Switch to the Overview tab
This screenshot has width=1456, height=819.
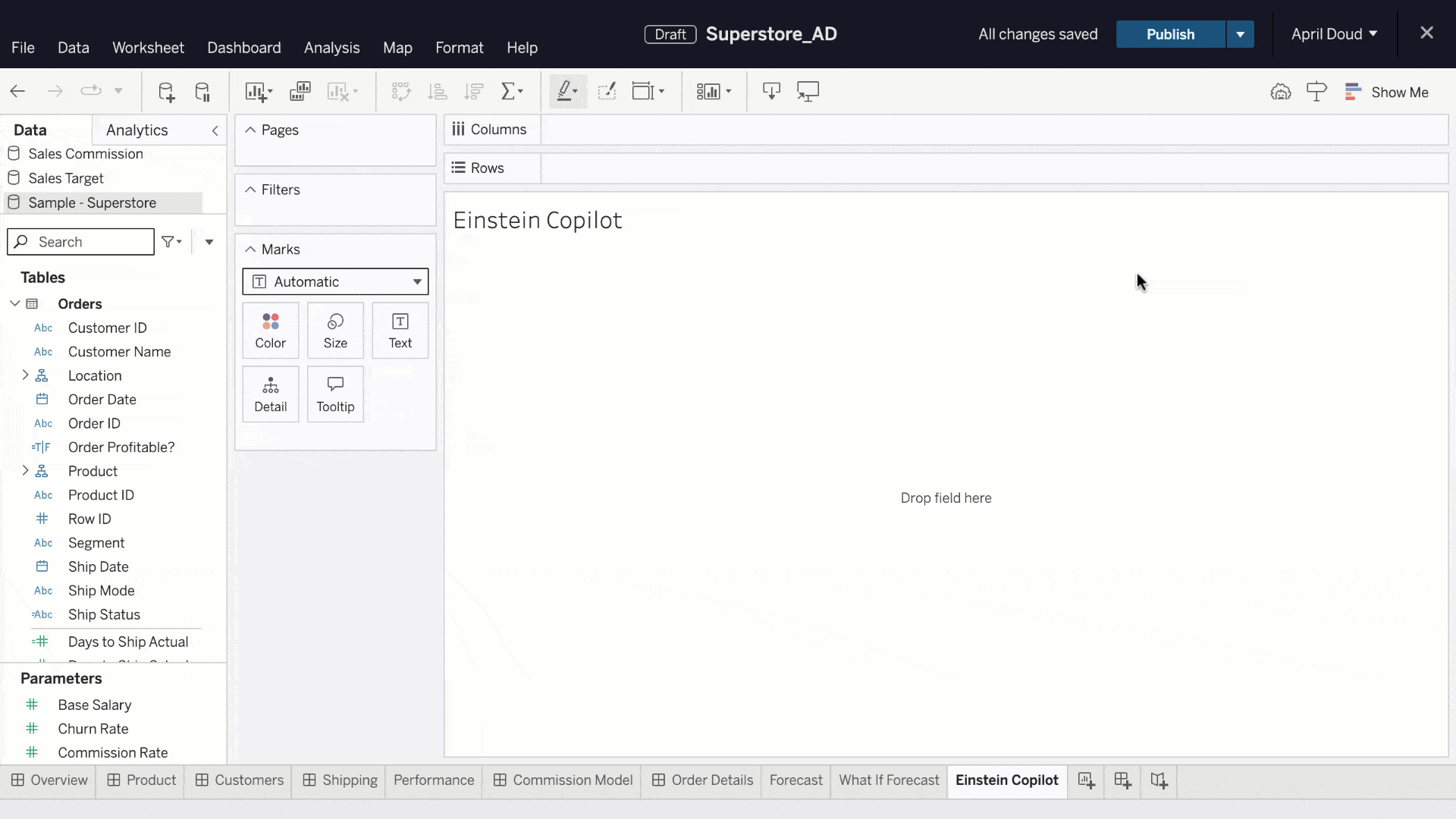pyautogui.click(x=59, y=779)
